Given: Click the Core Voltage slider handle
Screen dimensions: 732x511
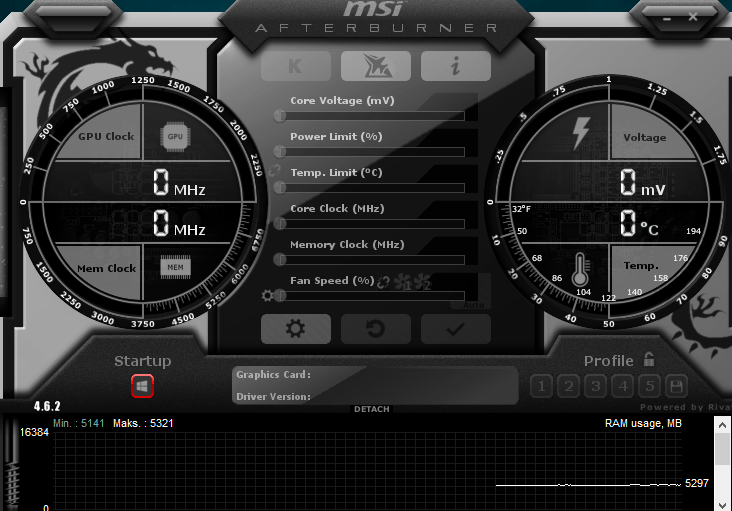Looking at the screenshot, I should click(280, 115).
